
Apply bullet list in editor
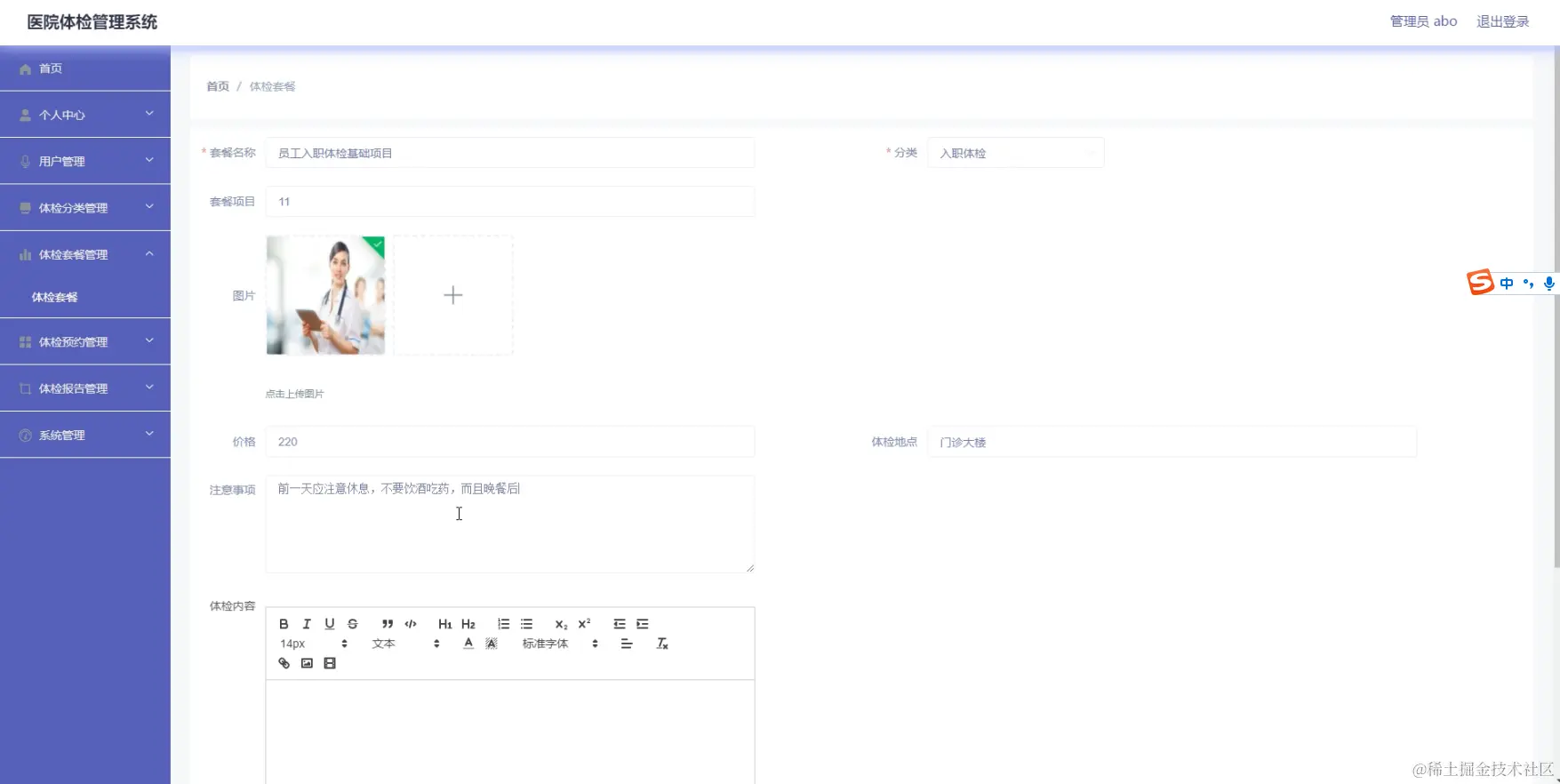point(526,624)
